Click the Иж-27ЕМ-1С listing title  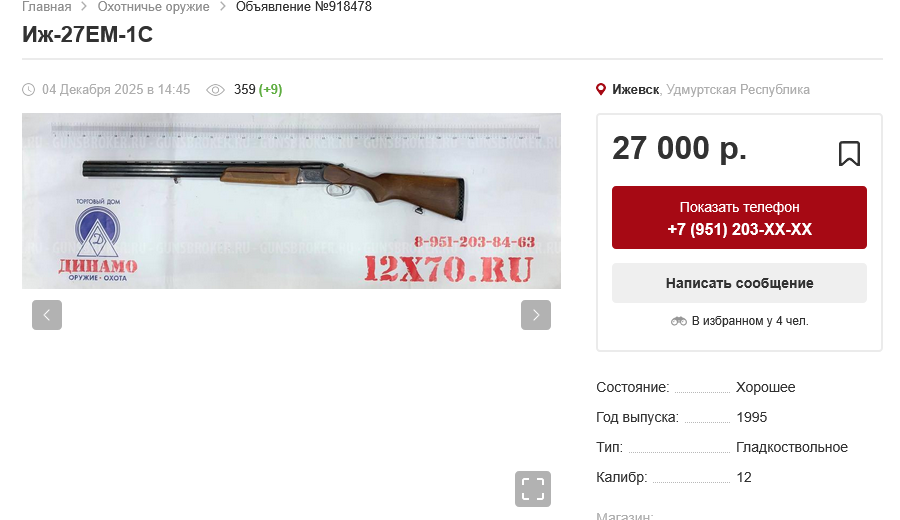[88, 35]
